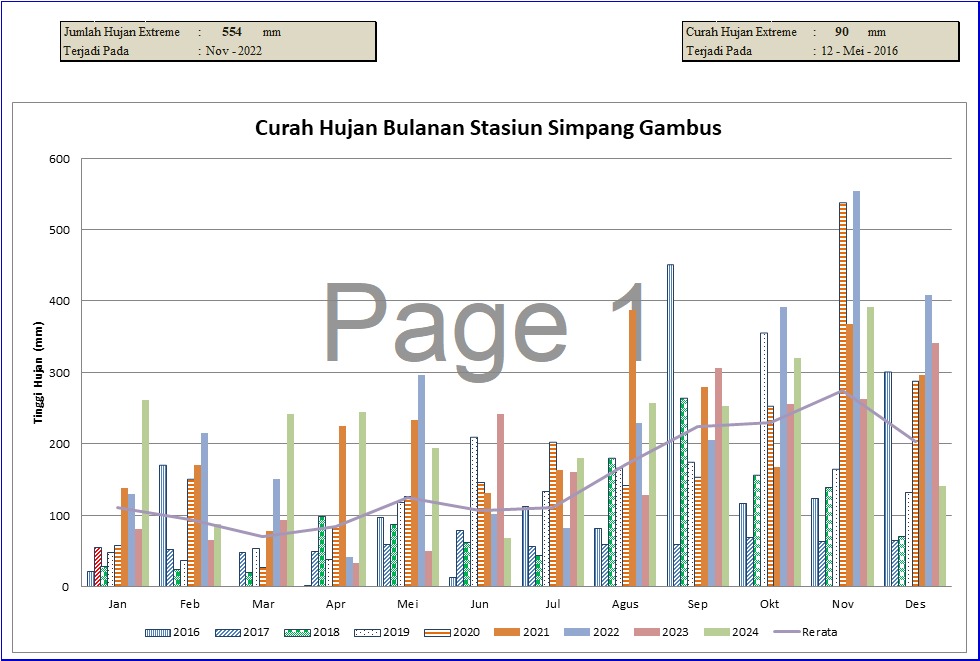
Task: Click the chart title Curah Hujan Bulanan
Action: (488, 128)
